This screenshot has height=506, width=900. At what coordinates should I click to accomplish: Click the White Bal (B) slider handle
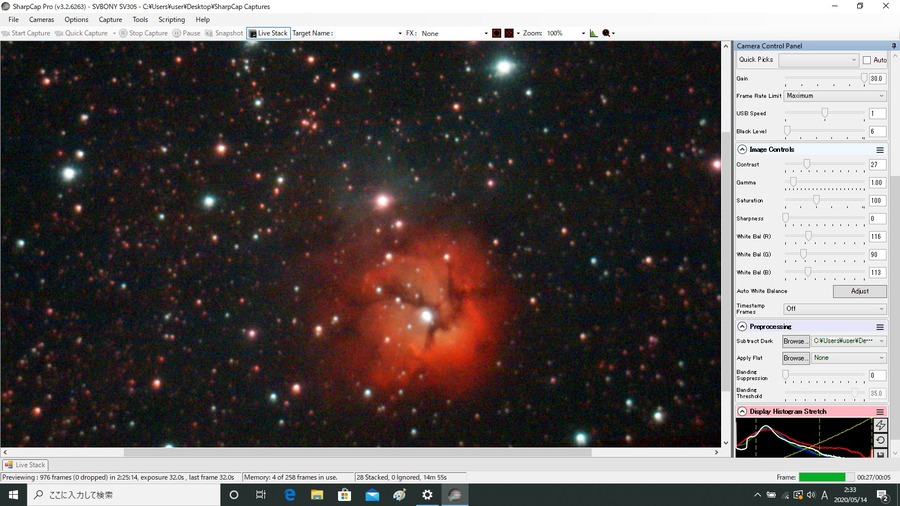tap(808, 272)
